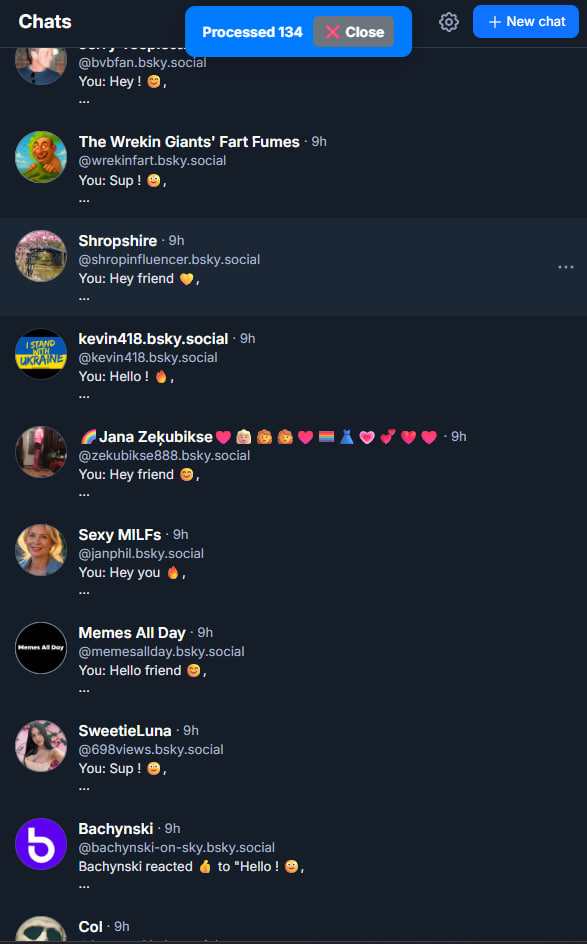This screenshot has width=587, height=944.
Task: Close the Processed 134 banner
Action: 353,32
